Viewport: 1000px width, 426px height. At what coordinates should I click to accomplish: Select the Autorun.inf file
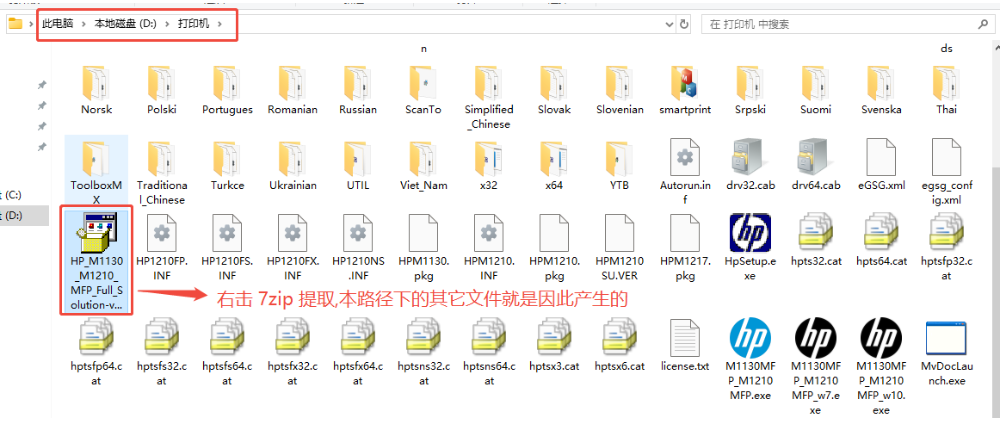pos(684,173)
